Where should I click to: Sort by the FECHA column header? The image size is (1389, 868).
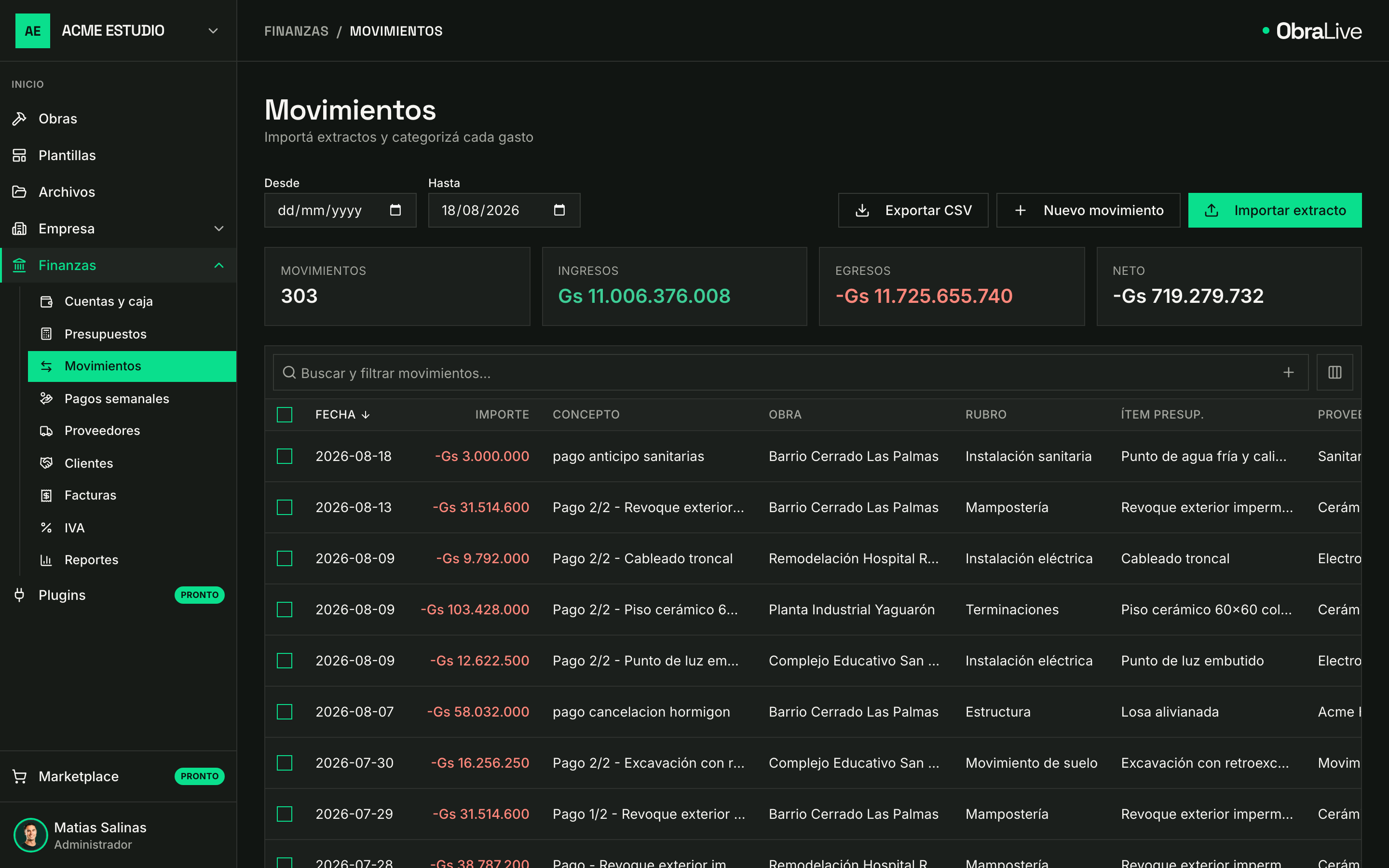(342, 415)
